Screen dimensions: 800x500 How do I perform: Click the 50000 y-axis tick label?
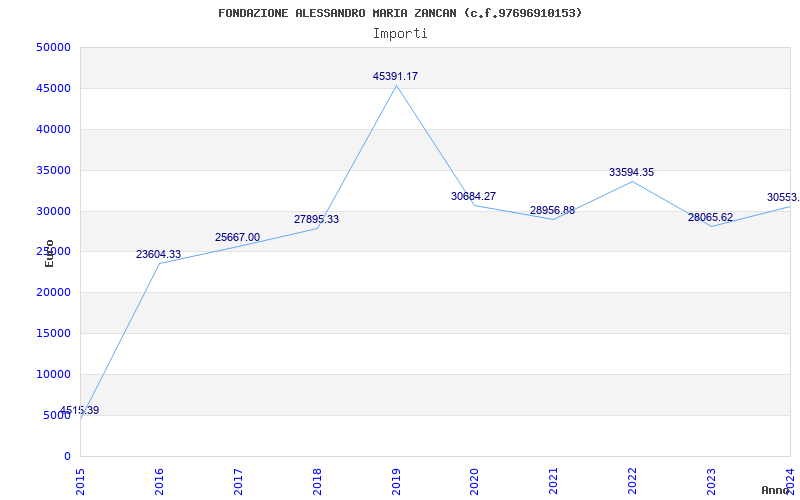(54, 47)
